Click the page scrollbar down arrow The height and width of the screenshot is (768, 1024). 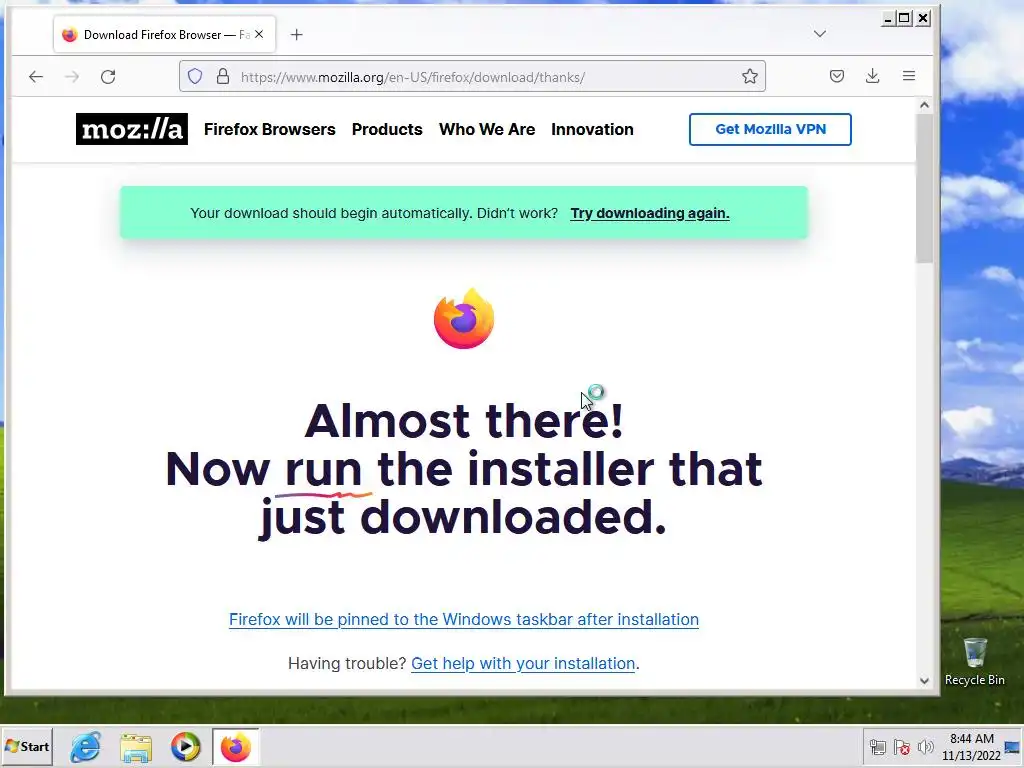(x=924, y=680)
